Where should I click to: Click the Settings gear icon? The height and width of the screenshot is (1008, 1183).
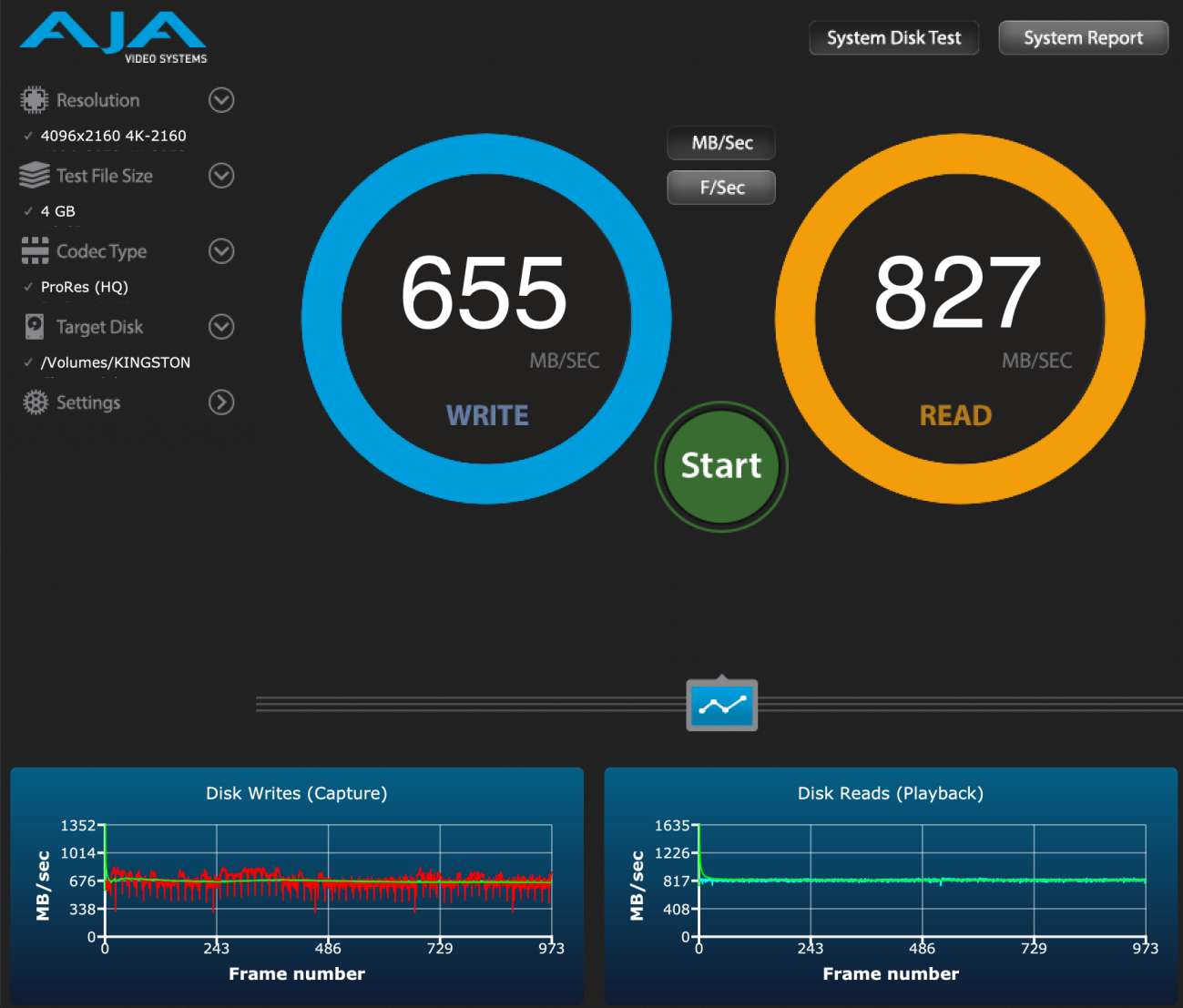click(35, 402)
